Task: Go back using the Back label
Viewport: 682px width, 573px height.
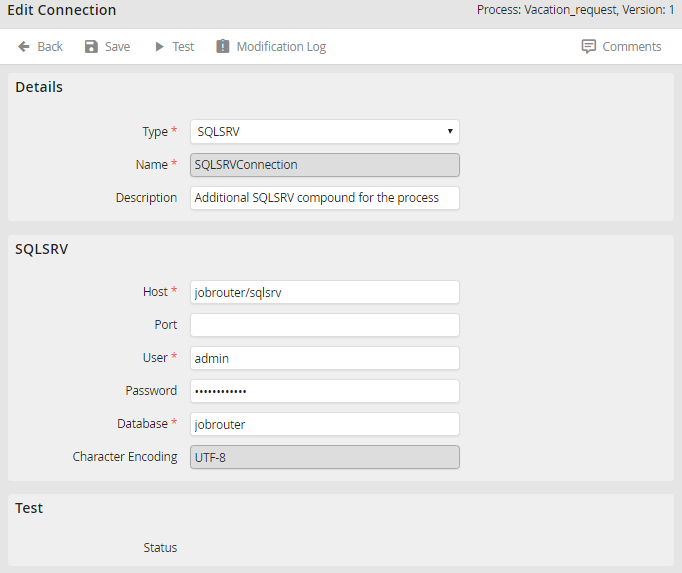Action: point(50,47)
